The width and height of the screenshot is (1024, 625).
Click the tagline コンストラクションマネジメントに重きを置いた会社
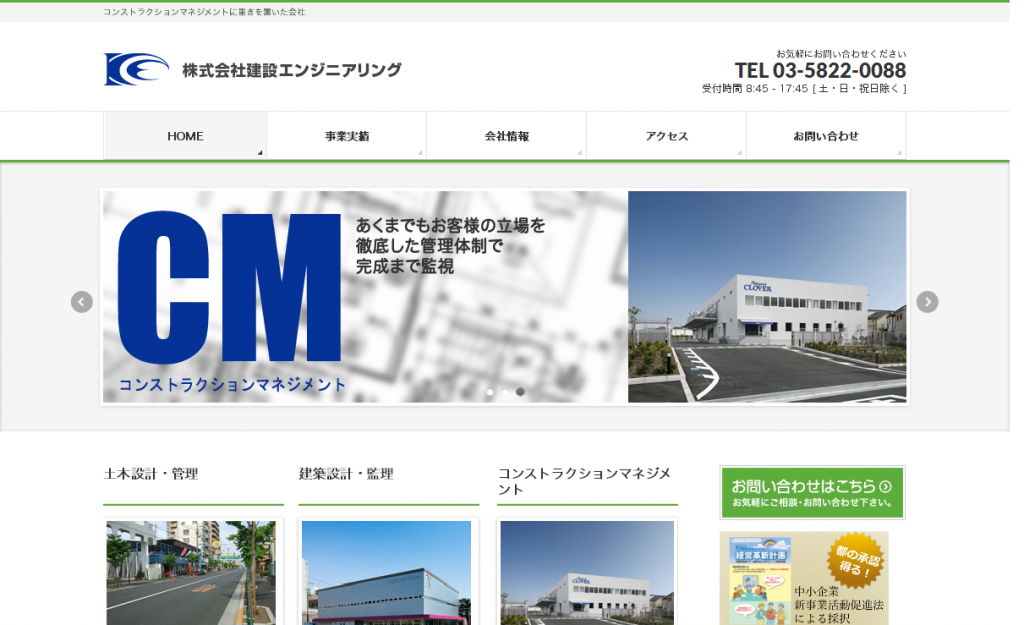pos(204,12)
